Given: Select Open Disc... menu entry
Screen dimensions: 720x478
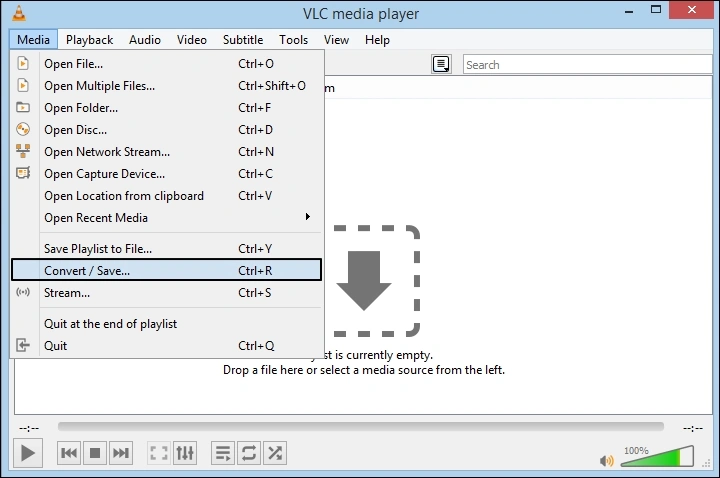Looking at the screenshot, I should coord(167,130).
